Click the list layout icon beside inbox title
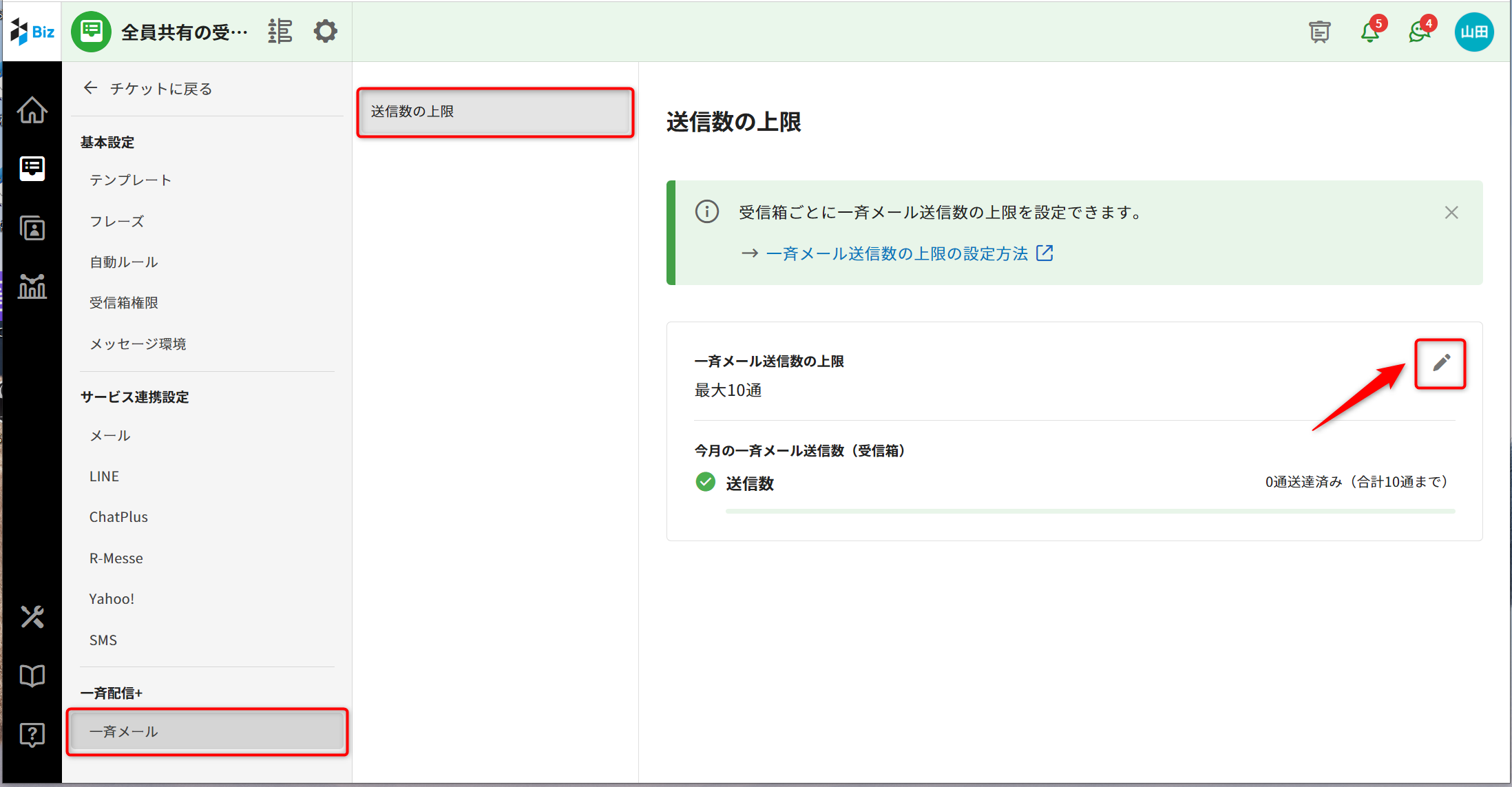1512x787 pixels. click(280, 31)
